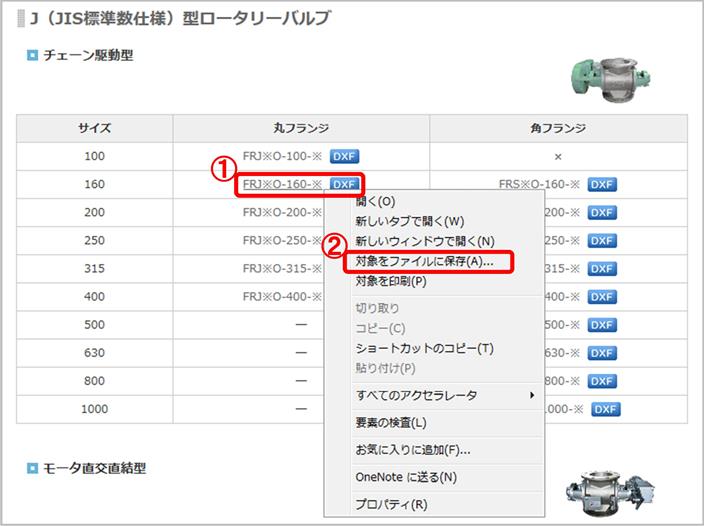
Task: Click size cell 160
Action: click(95, 184)
